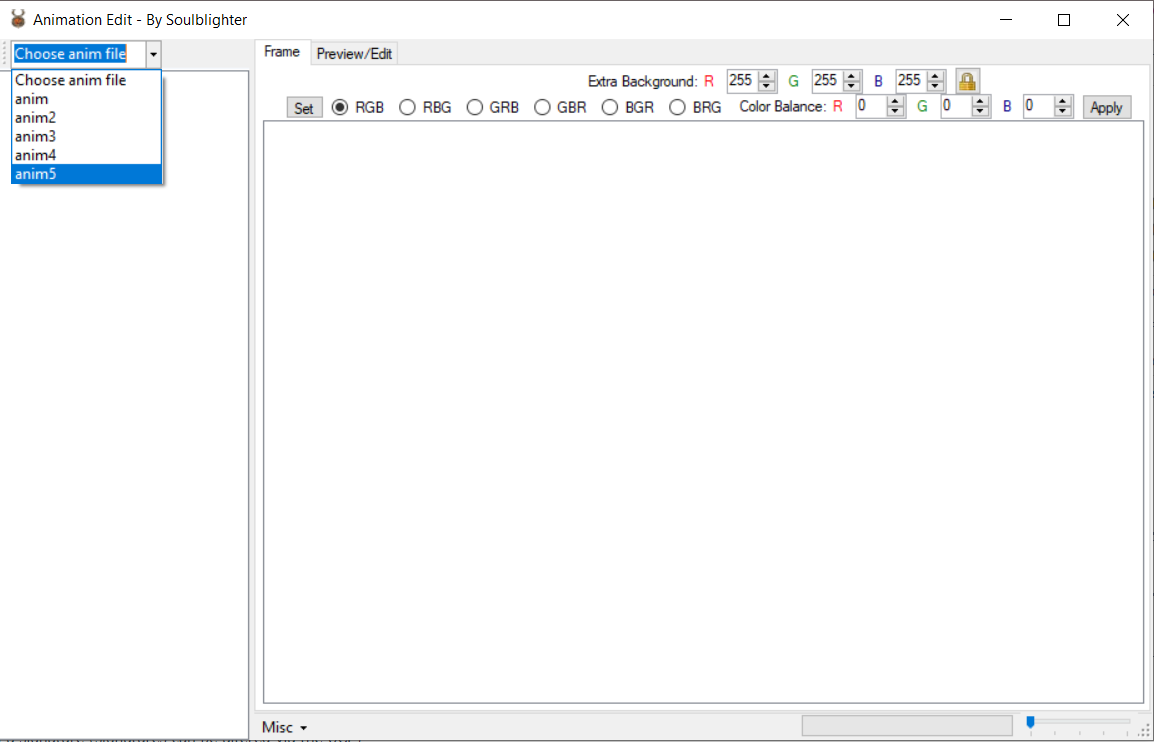
Task: Select the RGB radio button
Action: pyautogui.click(x=340, y=108)
